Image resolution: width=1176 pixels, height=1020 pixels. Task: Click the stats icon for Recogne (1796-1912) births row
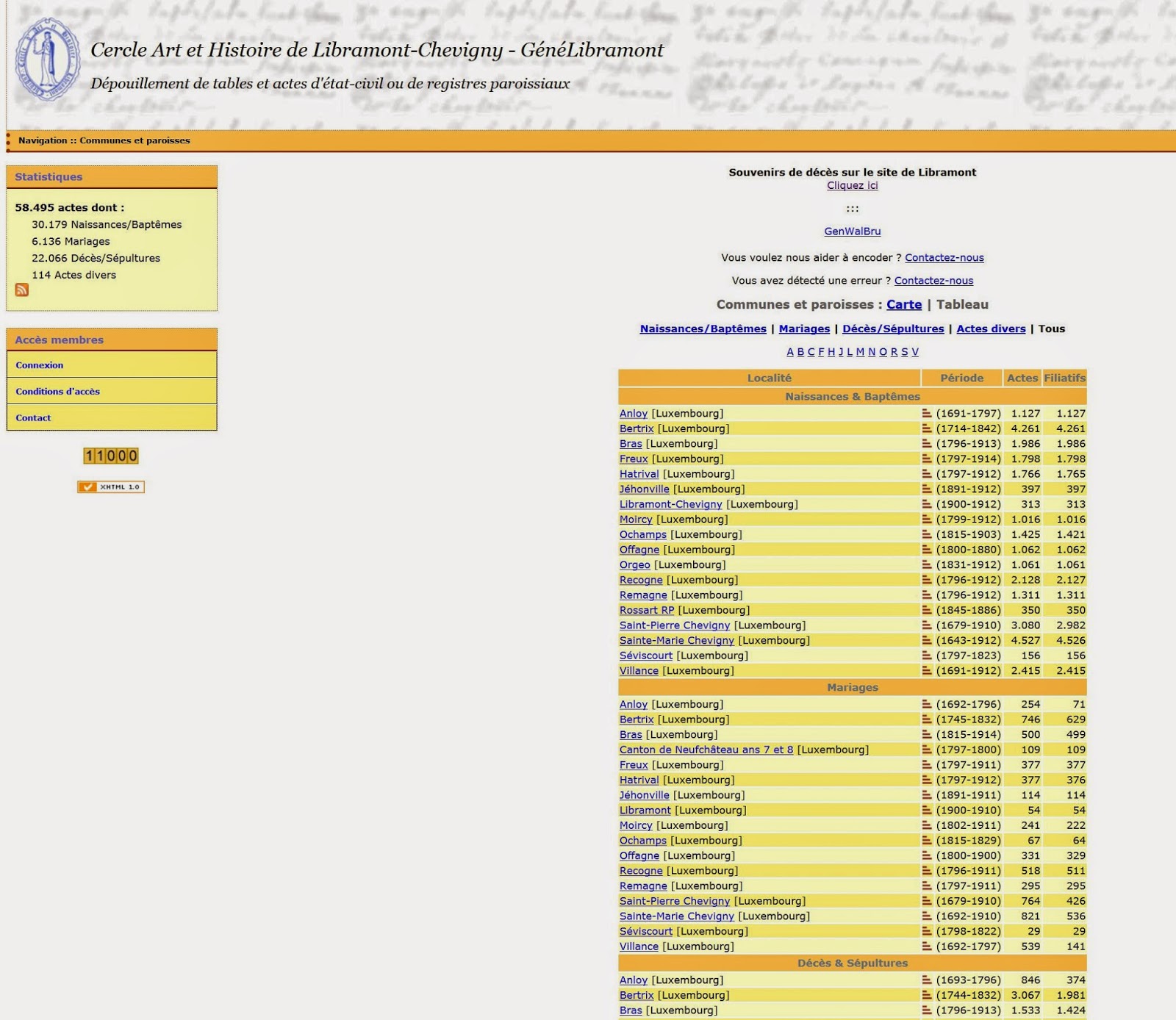(x=926, y=580)
